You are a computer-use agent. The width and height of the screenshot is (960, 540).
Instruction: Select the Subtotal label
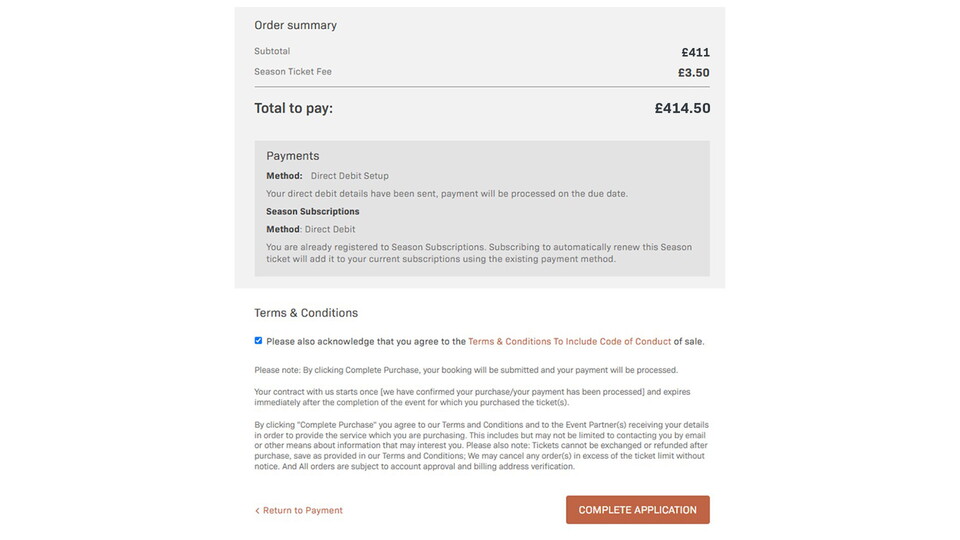point(272,51)
